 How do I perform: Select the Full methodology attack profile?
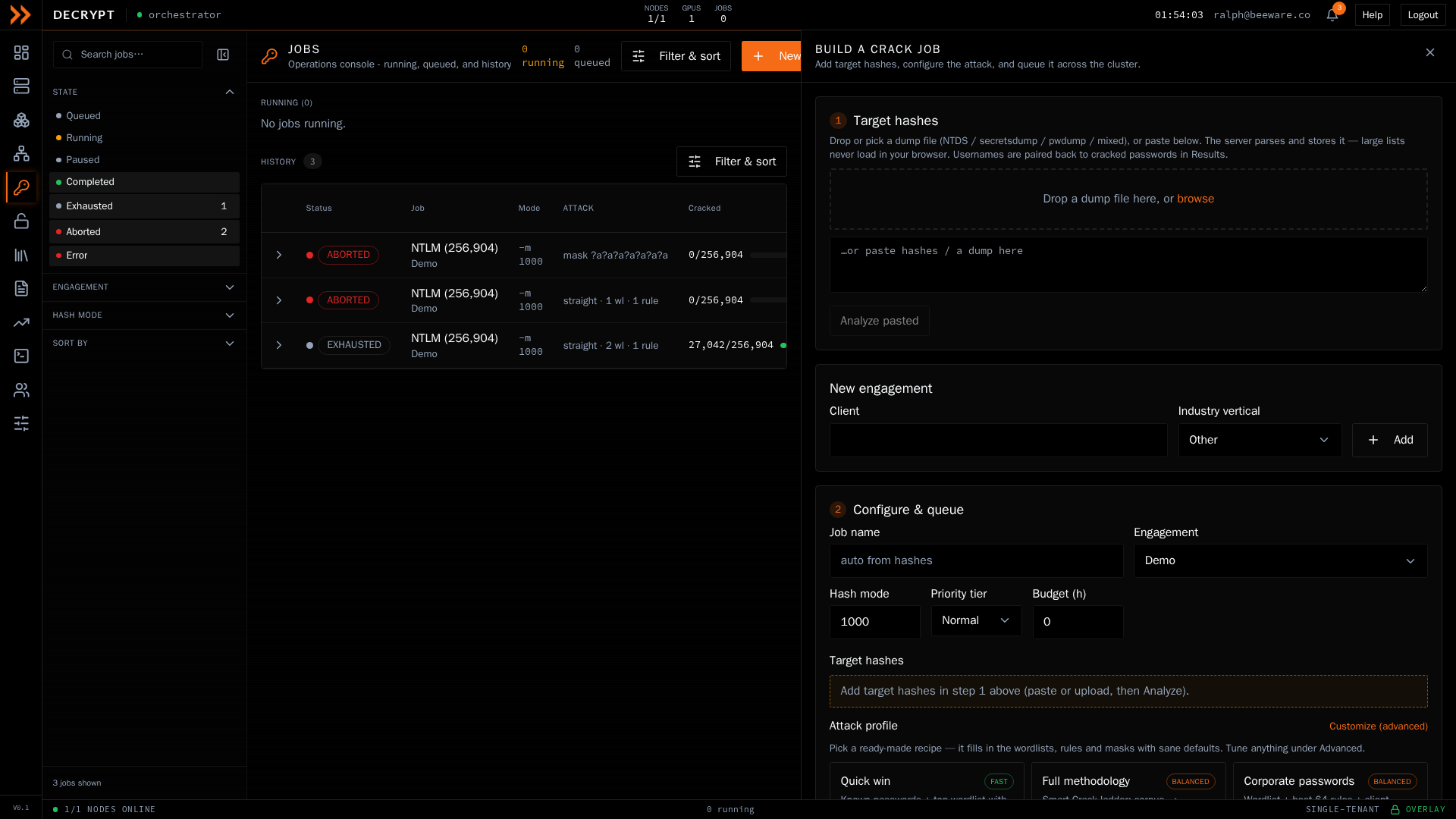click(1128, 781)
